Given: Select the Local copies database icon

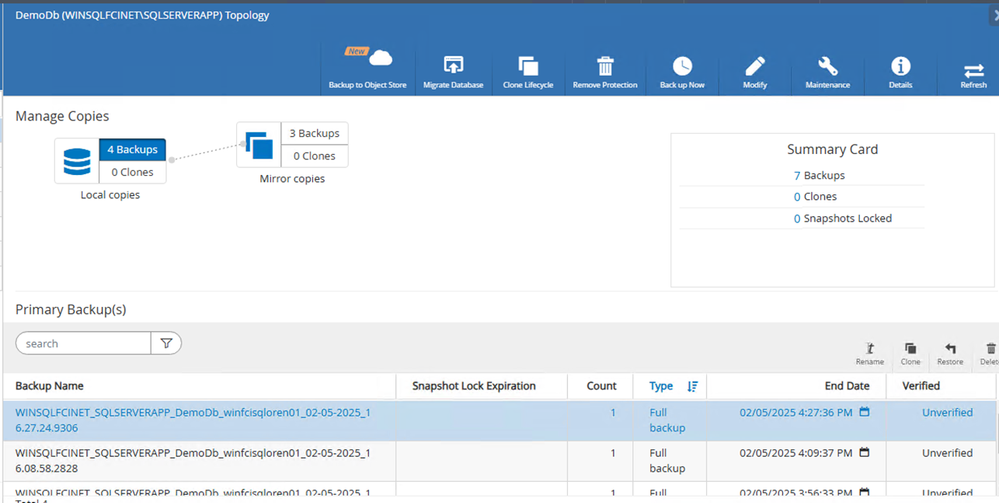Looking at the screenshot, I should click(x=76, y=160).
